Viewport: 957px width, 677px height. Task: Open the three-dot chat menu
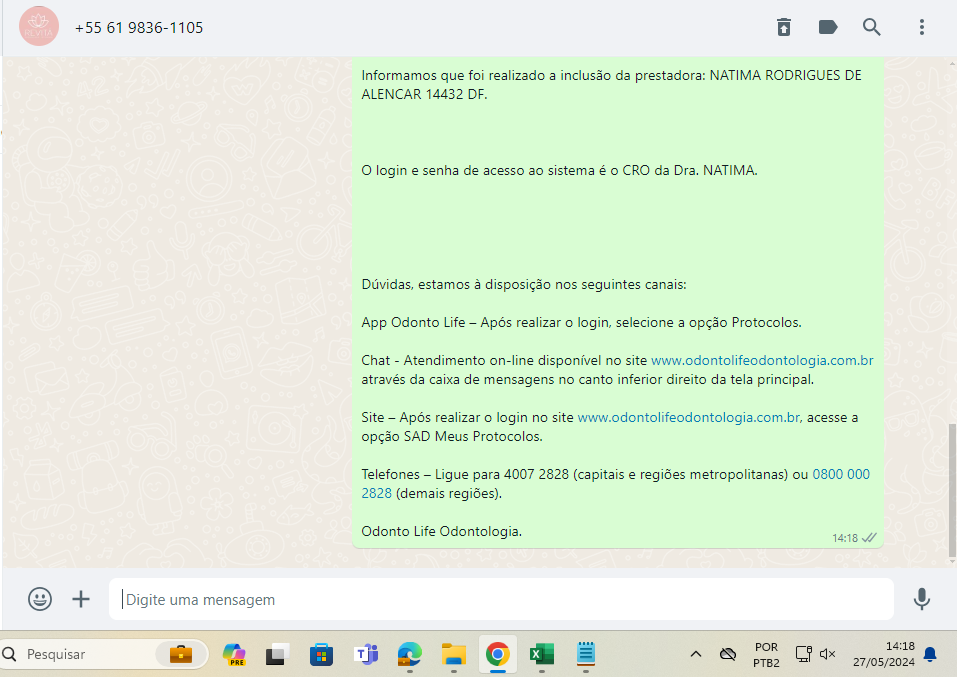tap(922, 27)
